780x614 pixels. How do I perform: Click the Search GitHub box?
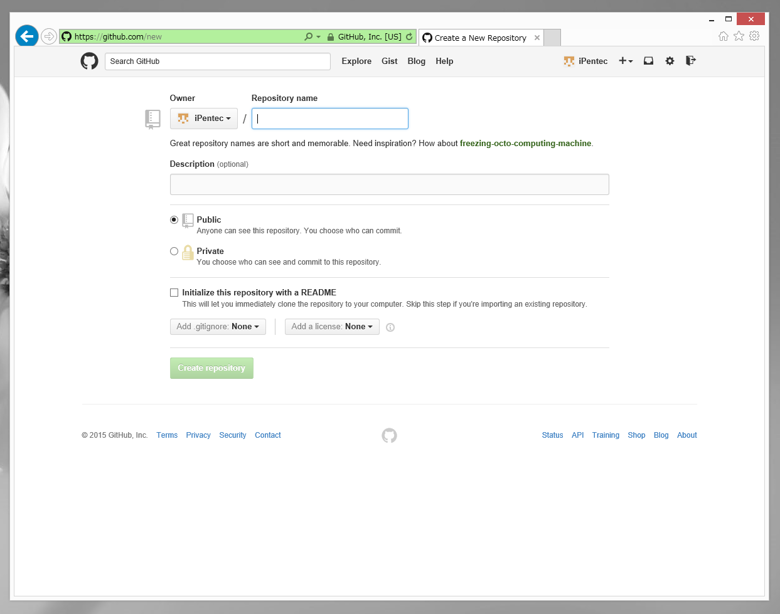tap(218, 61)
